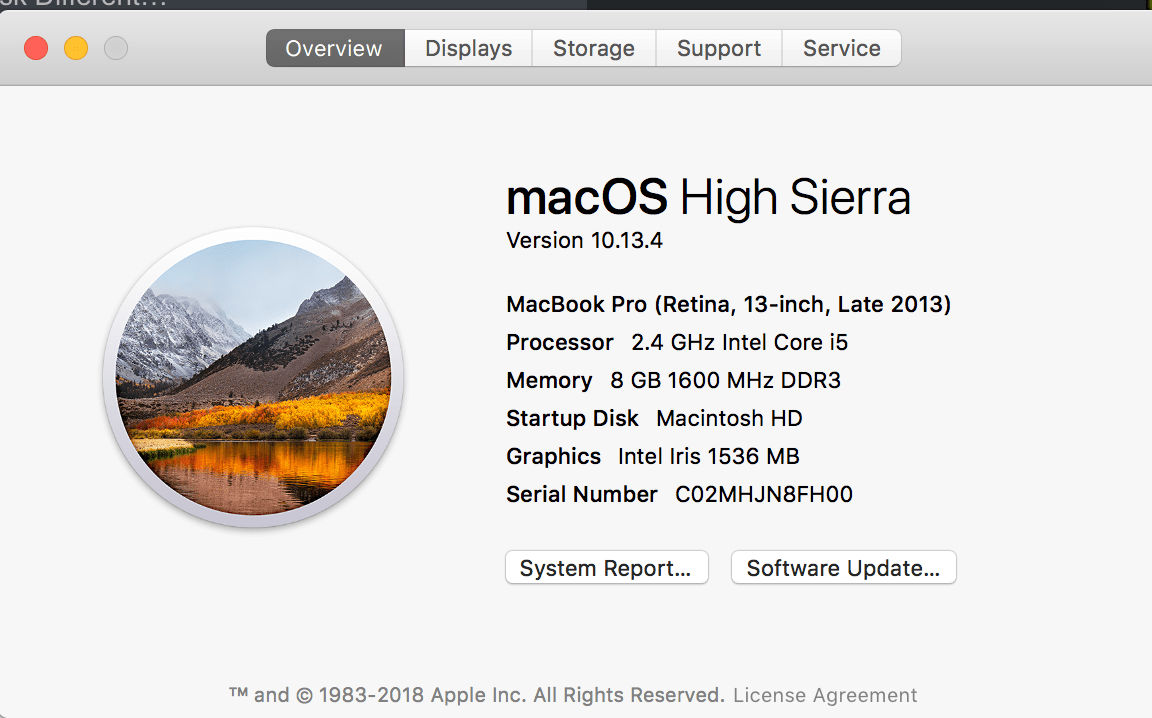Image resolution: width=1152 pixels, height=718 pixels.
Task: Launch Software Update
Action: pyautogui.click(x=843, y=567)
